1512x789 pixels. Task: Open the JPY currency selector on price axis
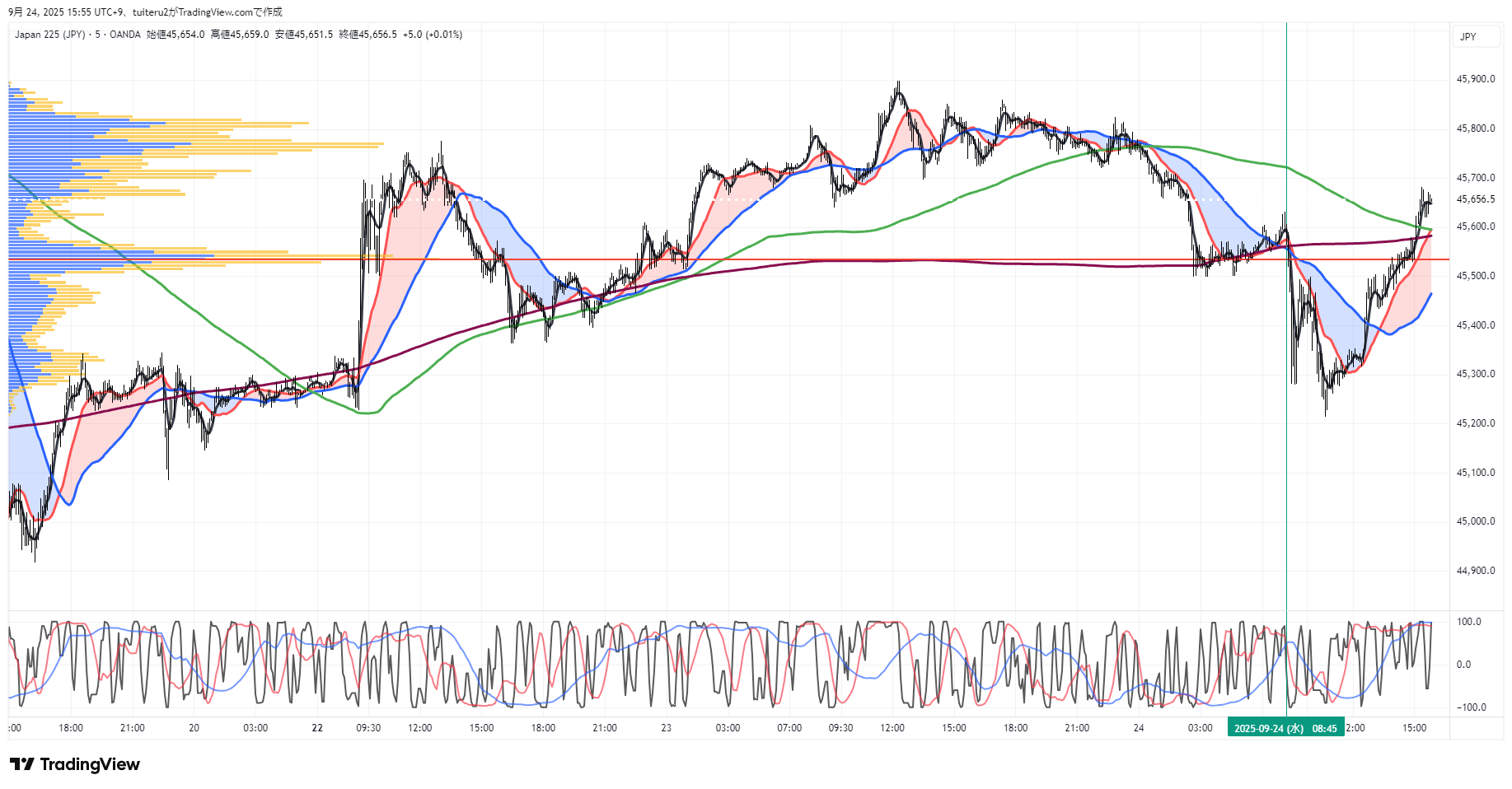pos(1468,37)
